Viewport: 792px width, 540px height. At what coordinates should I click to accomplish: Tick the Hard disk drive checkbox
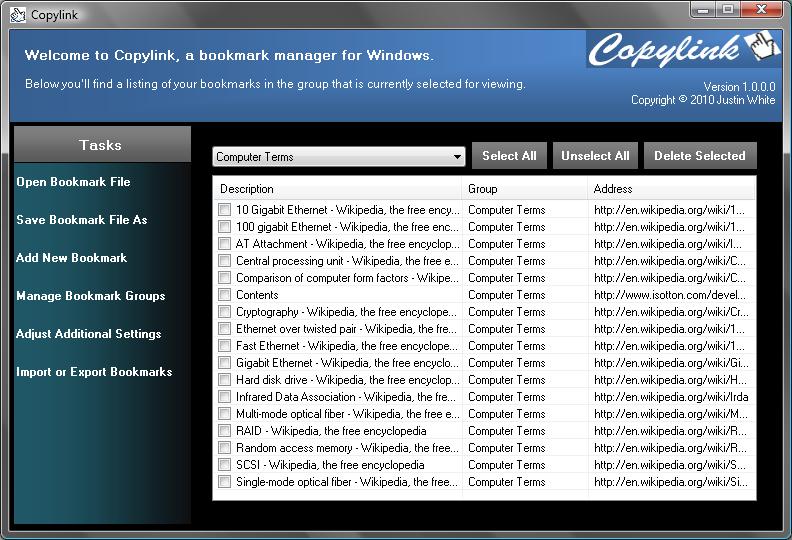224,380
